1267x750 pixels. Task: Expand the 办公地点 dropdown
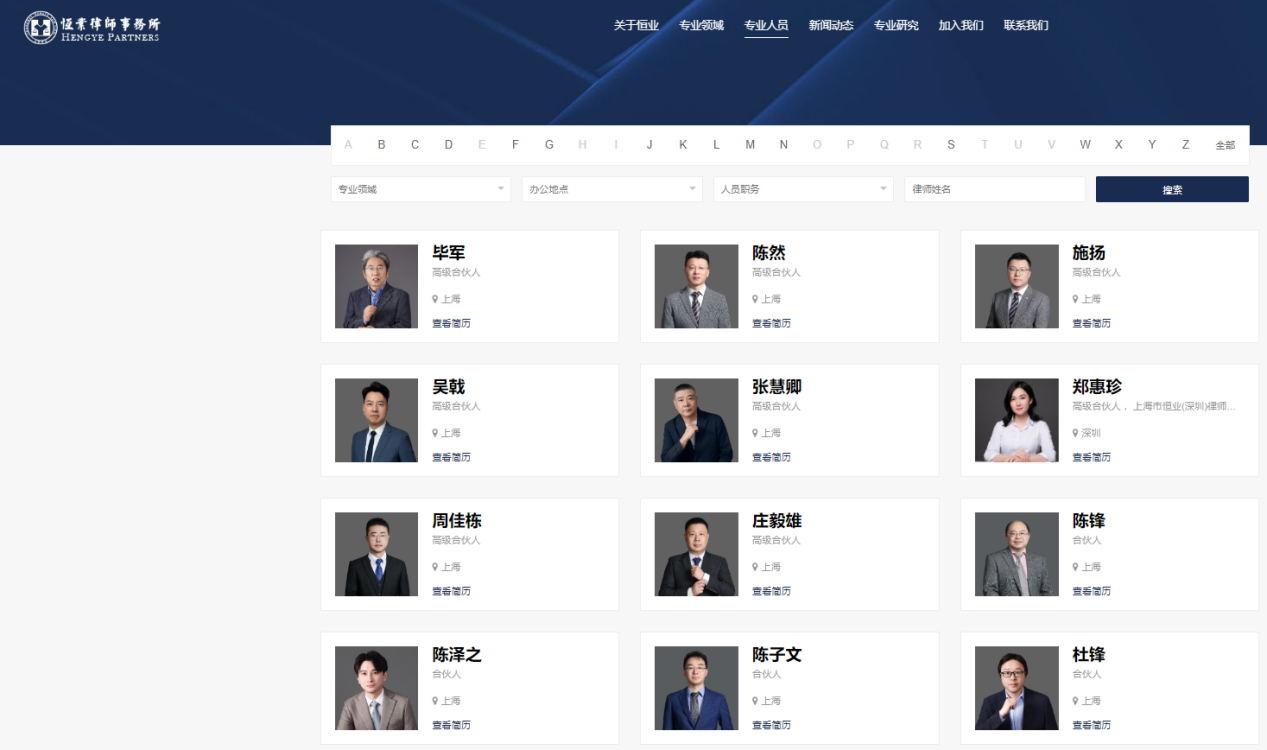pyautogui.click(x=612, y=188)
